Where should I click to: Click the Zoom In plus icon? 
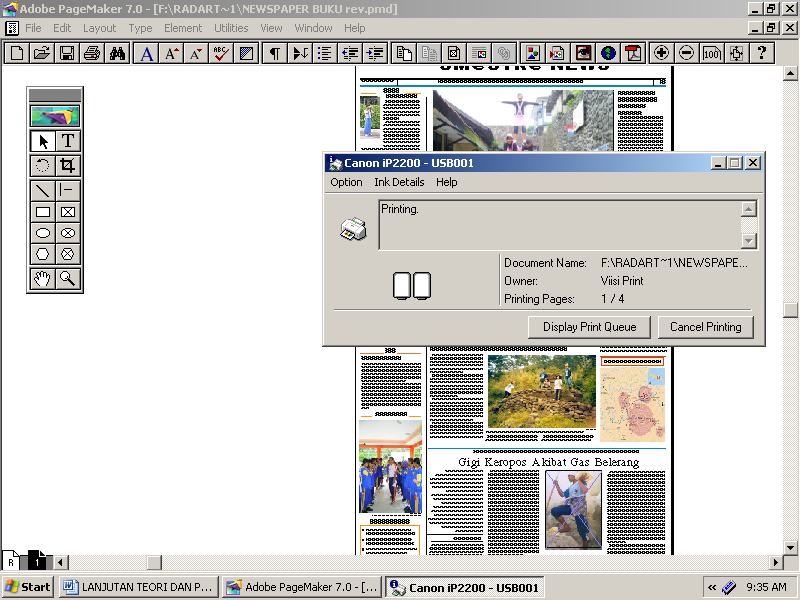(661, 53)
